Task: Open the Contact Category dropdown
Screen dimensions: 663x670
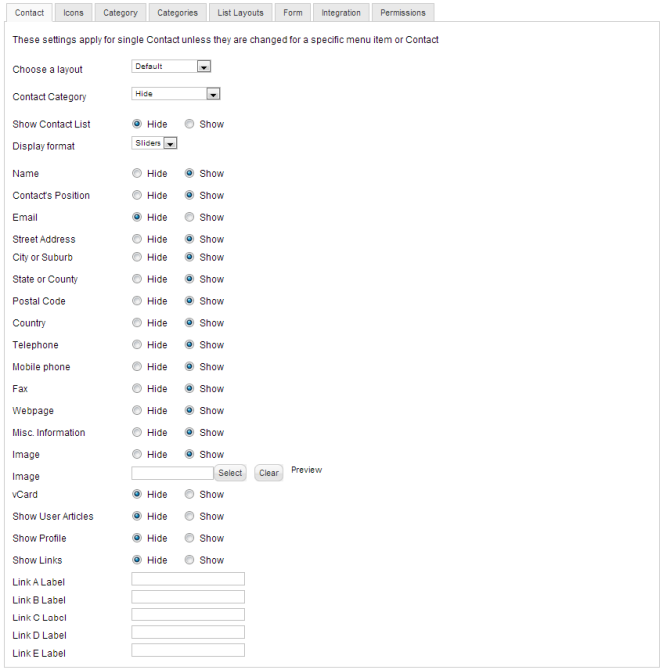Action: click(x=175, y=94)
